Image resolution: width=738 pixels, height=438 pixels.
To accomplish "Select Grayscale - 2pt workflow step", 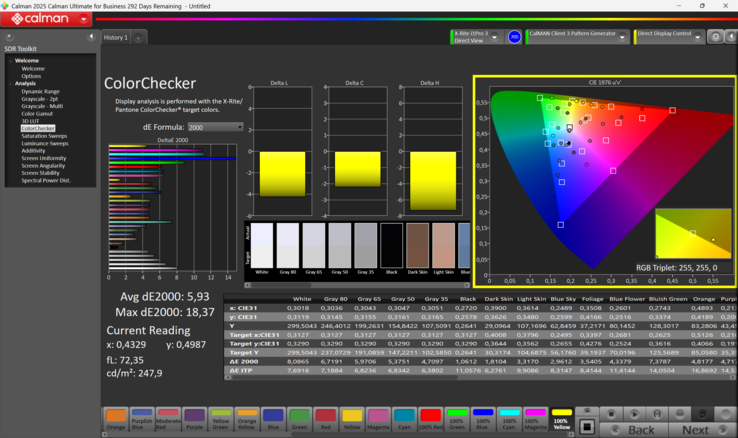I will coord(40,99).
